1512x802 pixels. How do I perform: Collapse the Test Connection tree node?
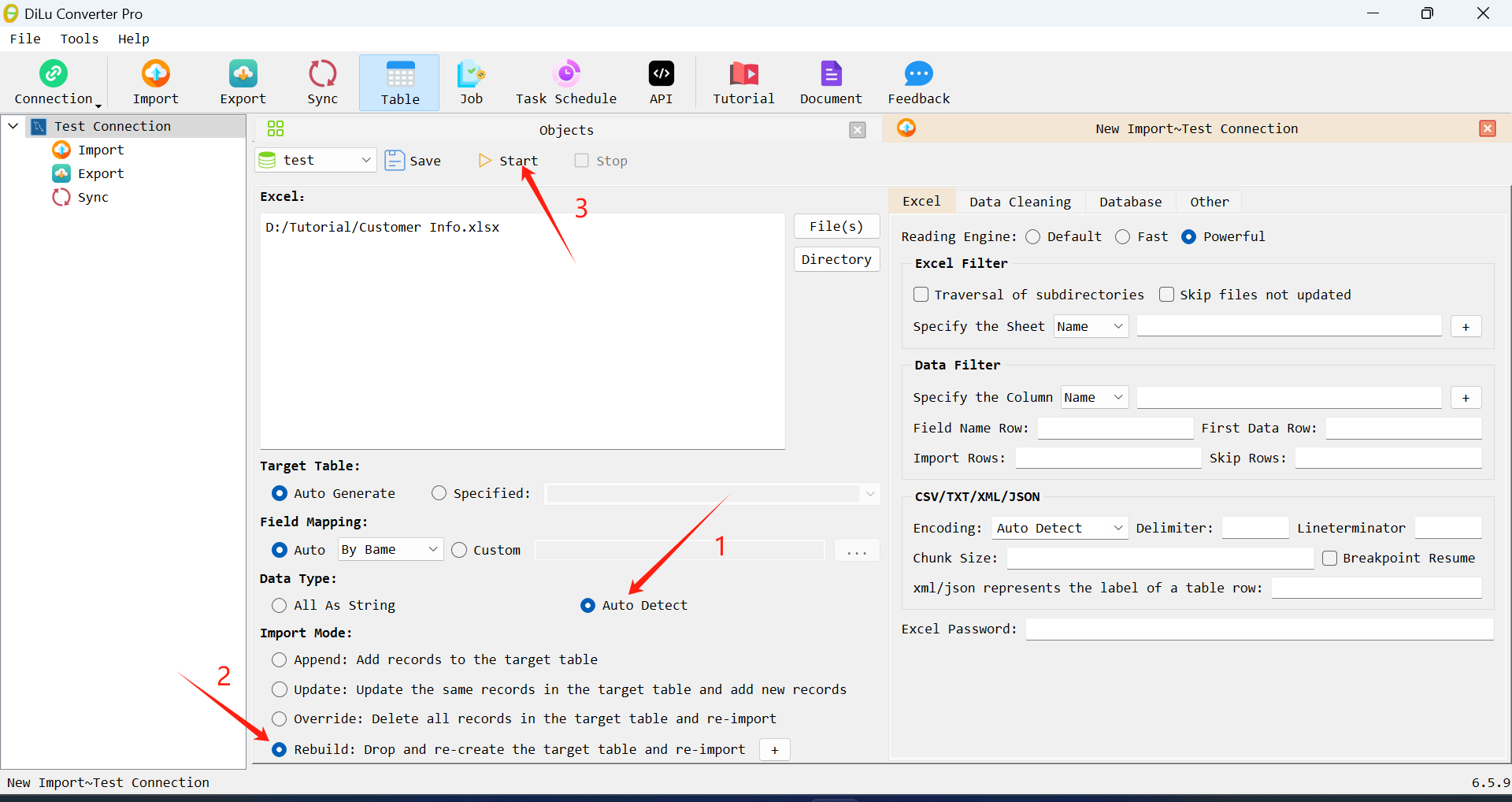click(13, 126)
